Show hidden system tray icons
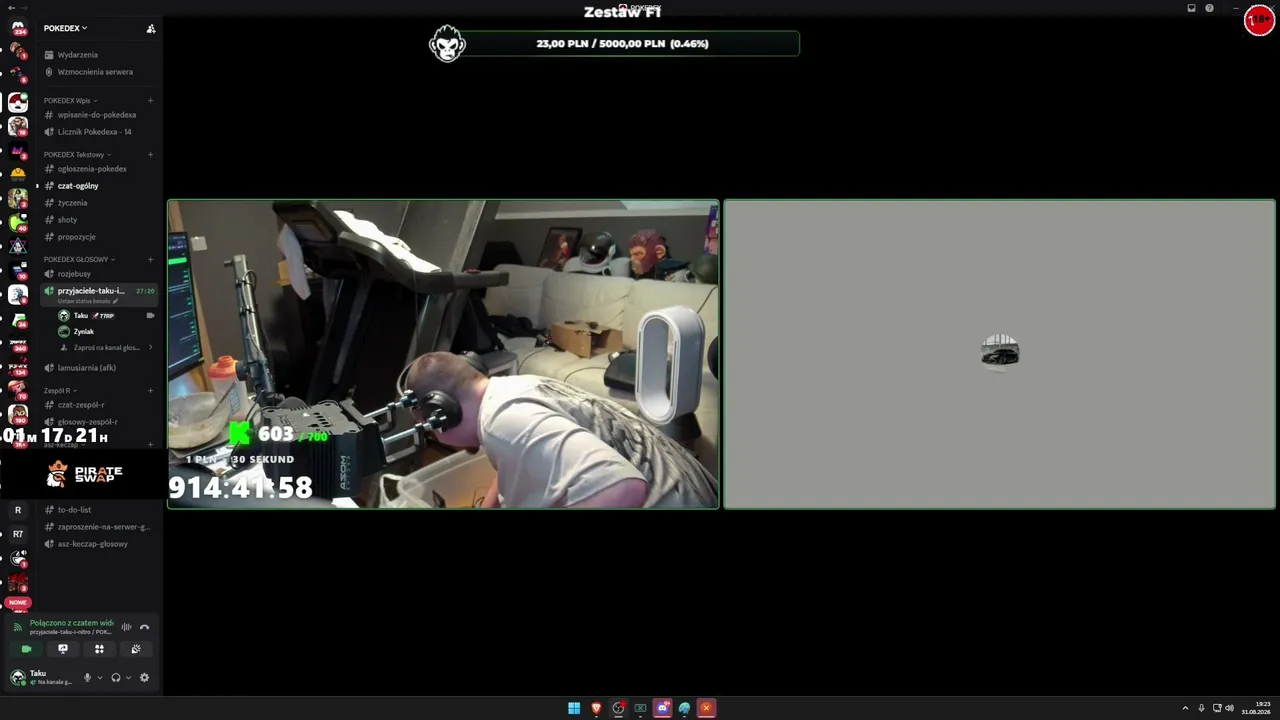1280x720 pixels. click(1187, 708)
